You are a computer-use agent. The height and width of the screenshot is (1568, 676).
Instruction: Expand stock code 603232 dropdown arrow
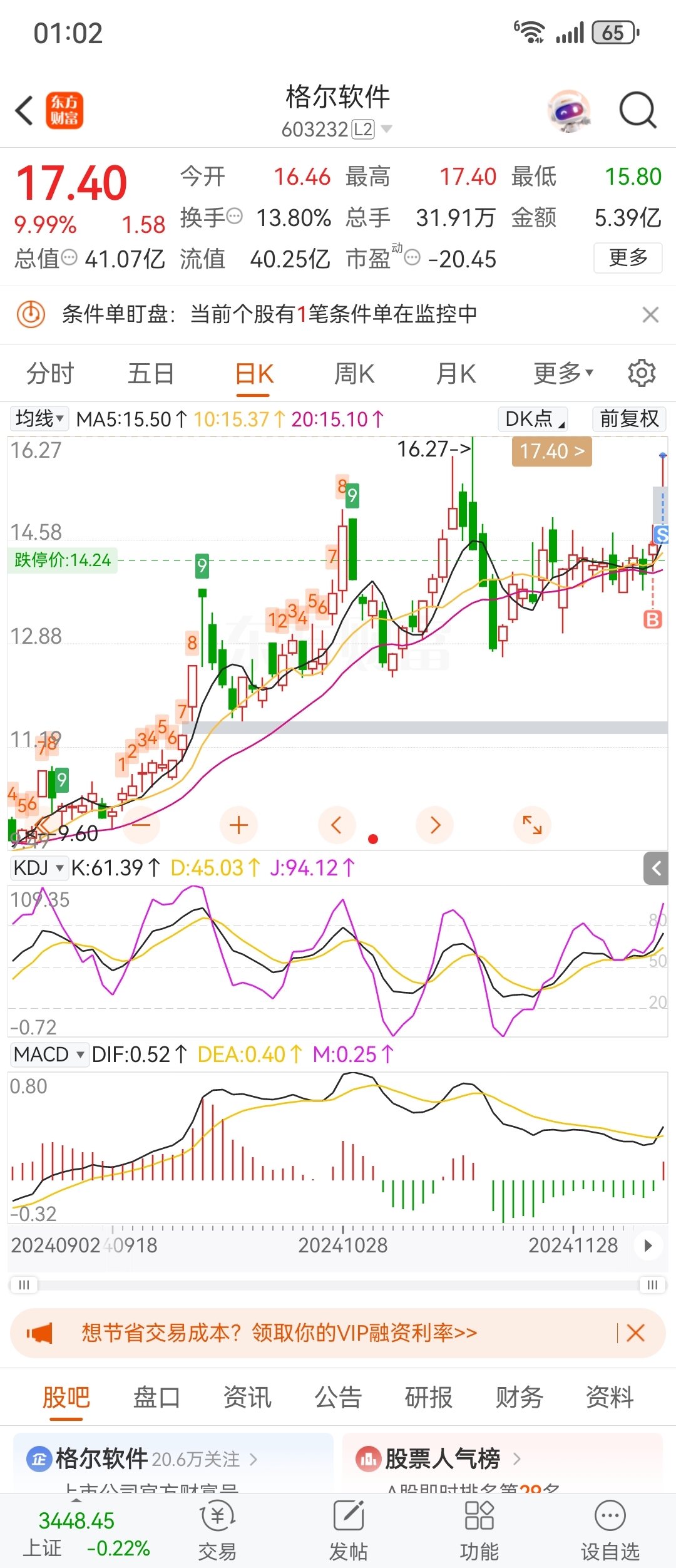(x=386, y=129)
